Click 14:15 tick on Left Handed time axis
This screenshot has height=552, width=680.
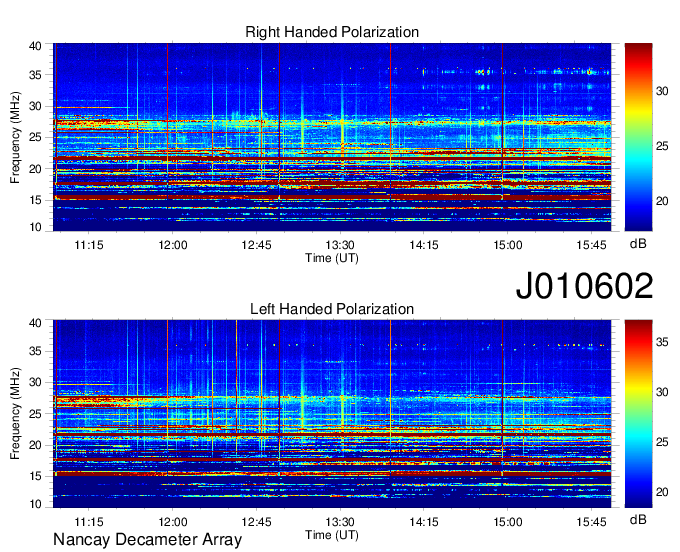pos(424,522)
